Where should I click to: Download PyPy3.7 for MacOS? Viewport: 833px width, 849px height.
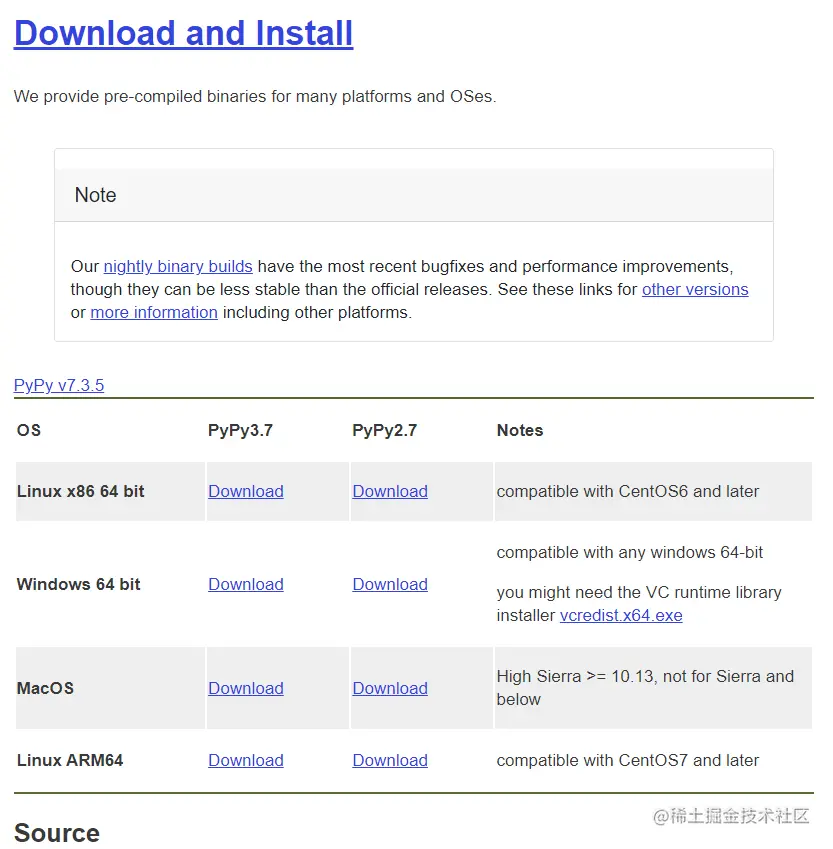tap(246, 688)
